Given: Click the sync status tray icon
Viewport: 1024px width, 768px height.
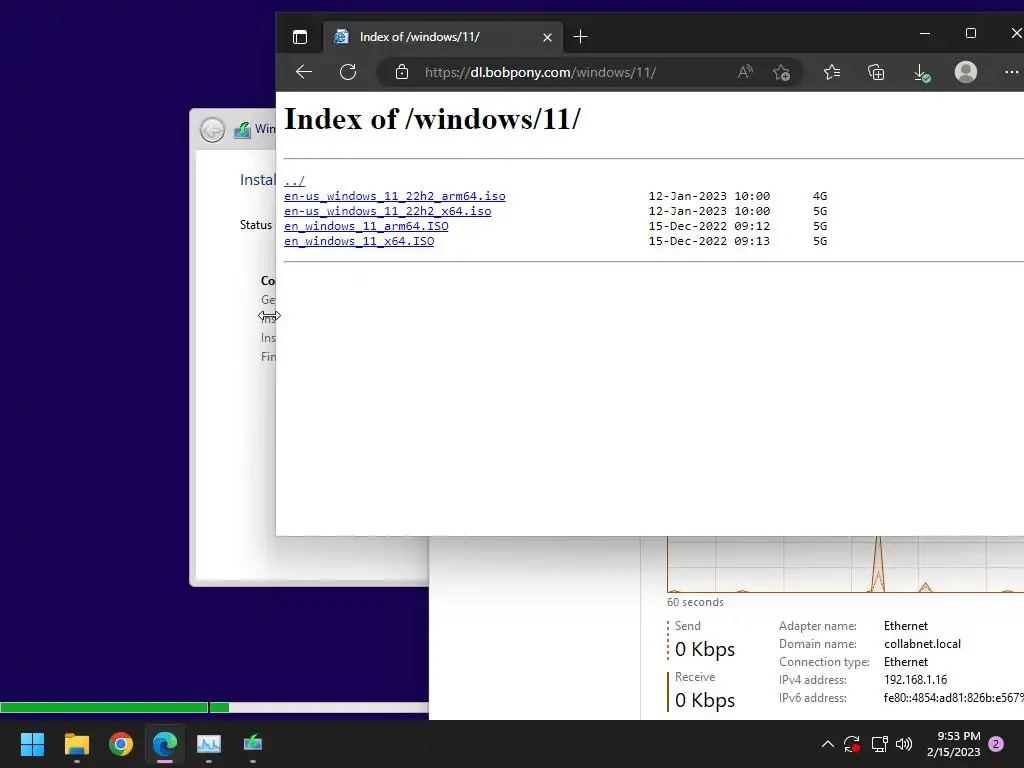Looking at the screenshot, I should pos(852,744).
